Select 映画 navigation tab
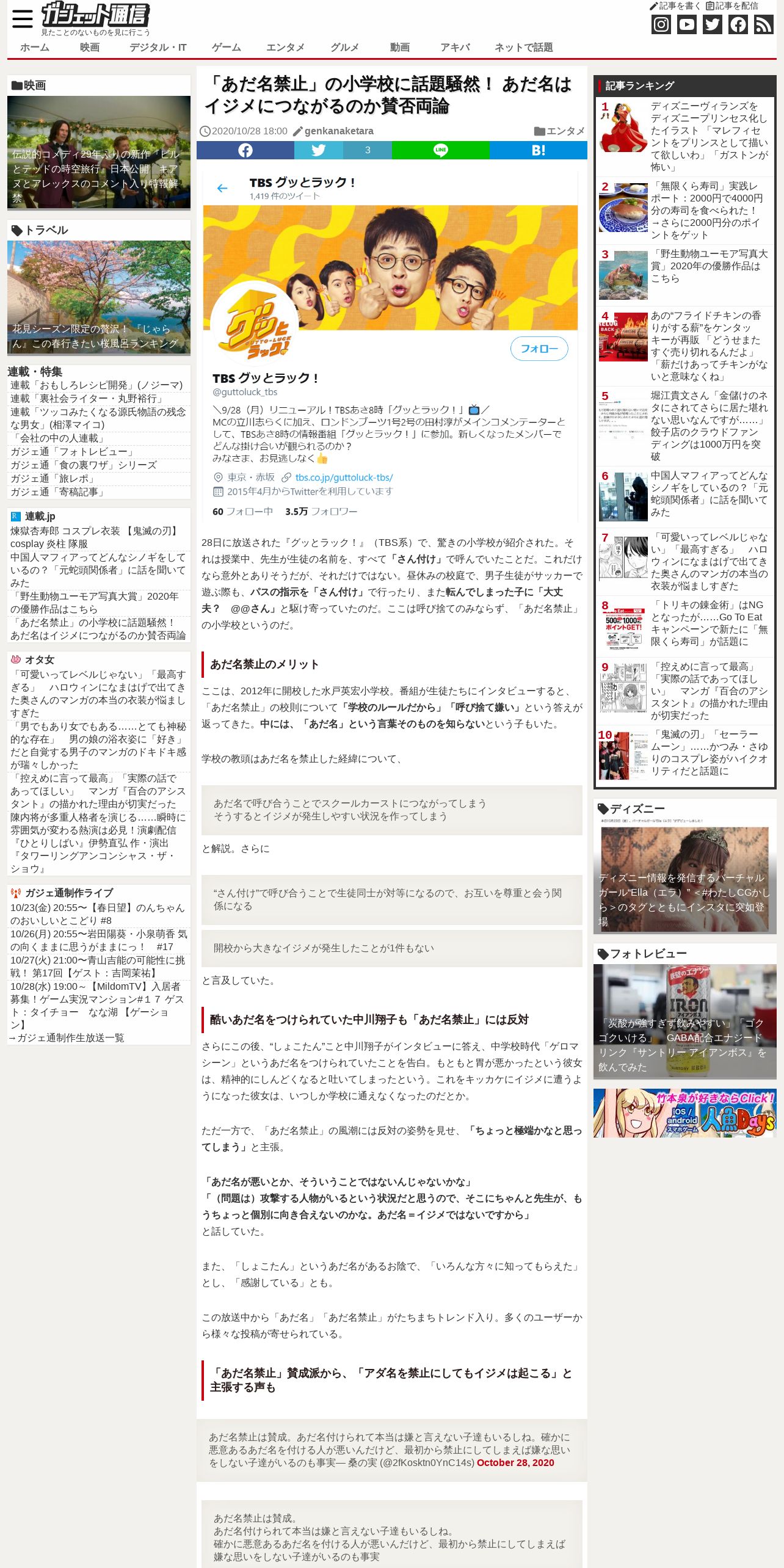Screen dimensions: 784x1568 [90, 47]
